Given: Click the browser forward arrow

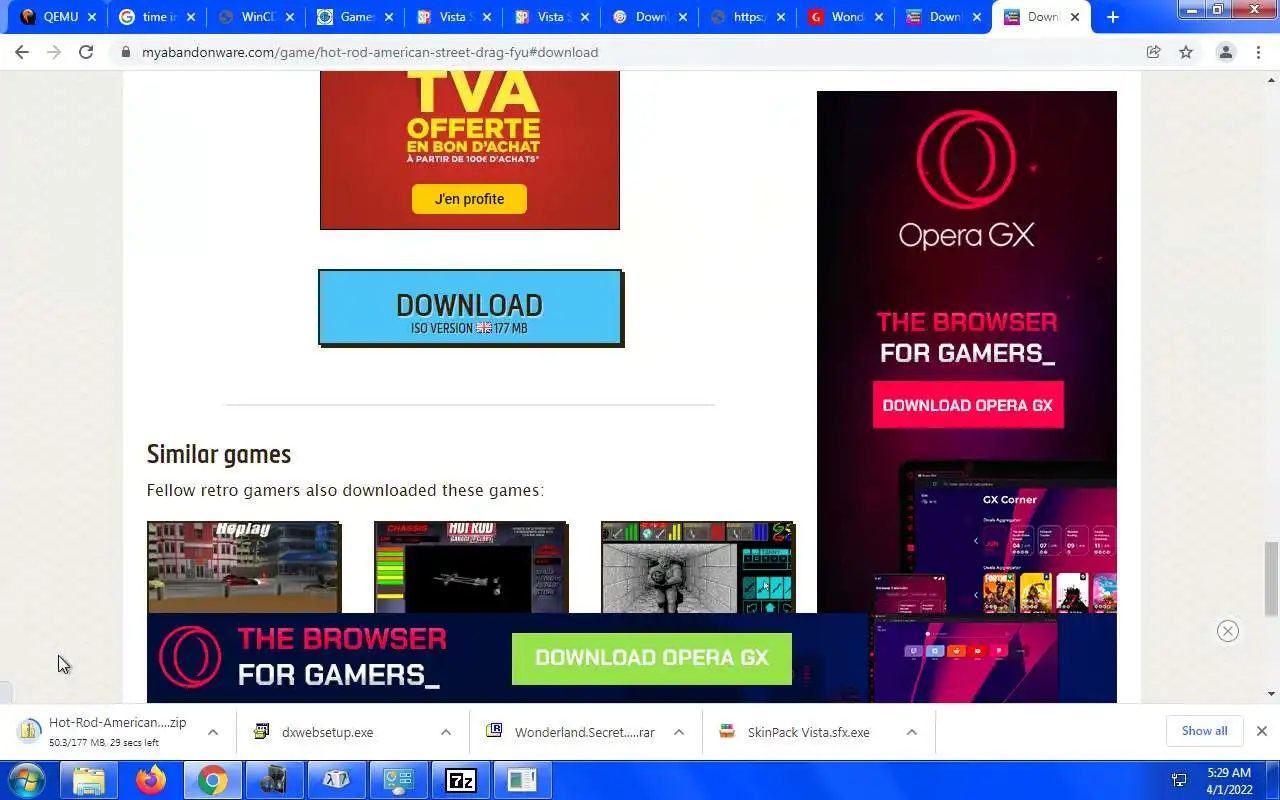Looking at the screenshot, I should [54, 52].
